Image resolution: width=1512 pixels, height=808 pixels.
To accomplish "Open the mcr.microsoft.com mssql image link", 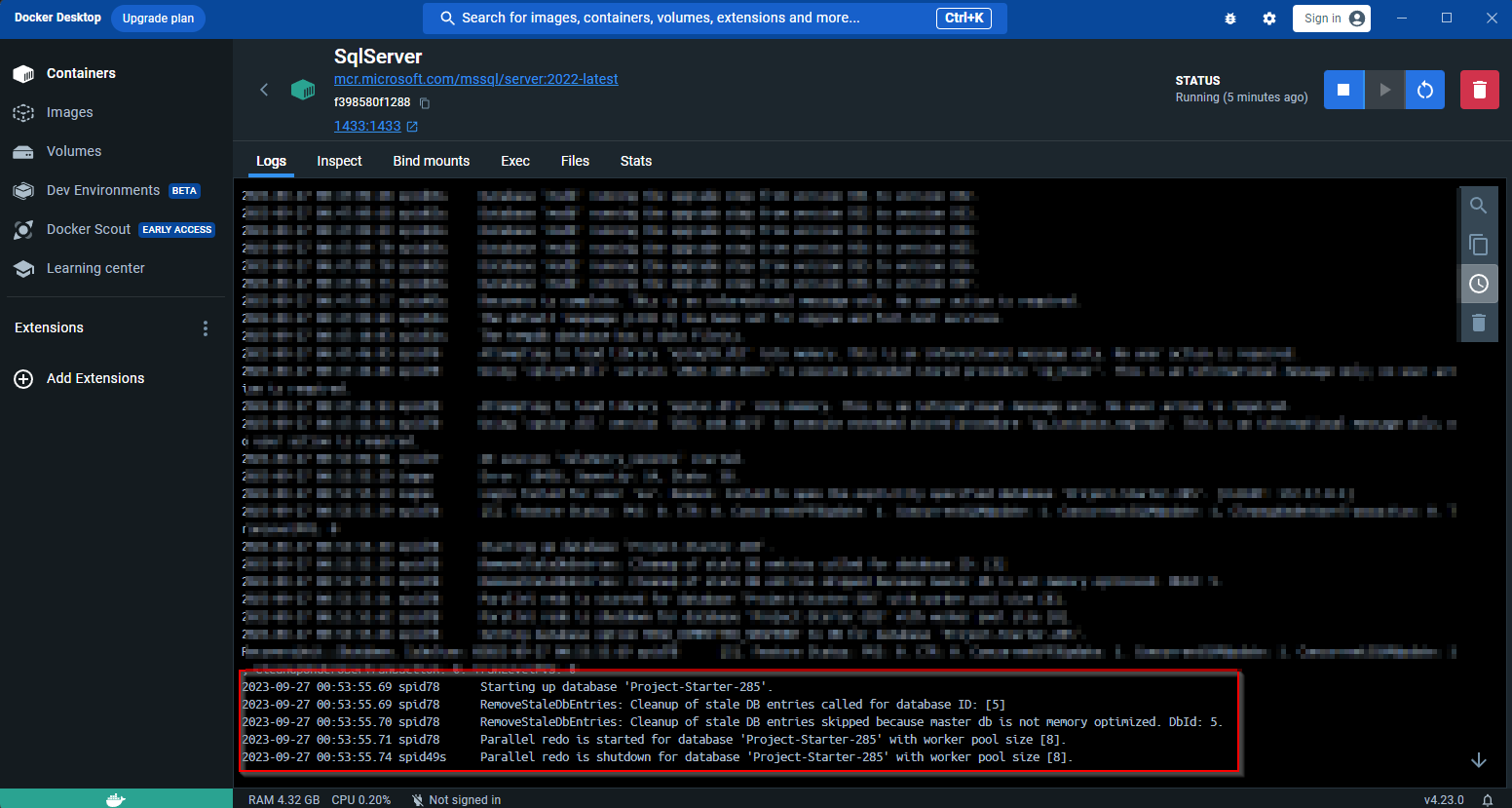I will point(476,79).
